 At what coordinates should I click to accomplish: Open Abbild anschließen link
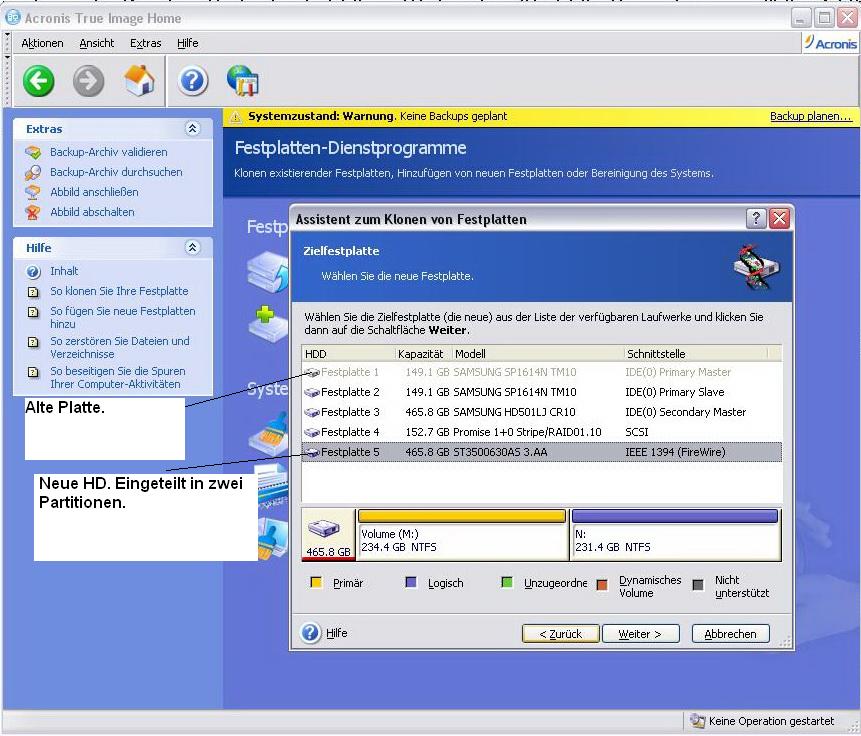click(94, 192)
